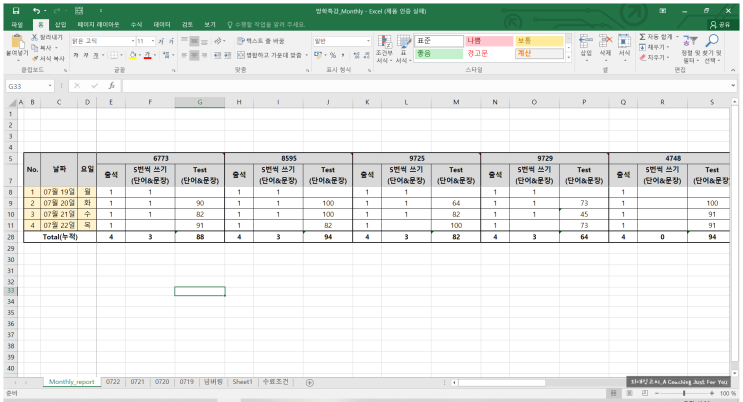Image resolution: width=743 pixels, height=402 pixels.
Task: Open the borders dropdown arrow
Action: pyautogui.click(x=121, y=55)
